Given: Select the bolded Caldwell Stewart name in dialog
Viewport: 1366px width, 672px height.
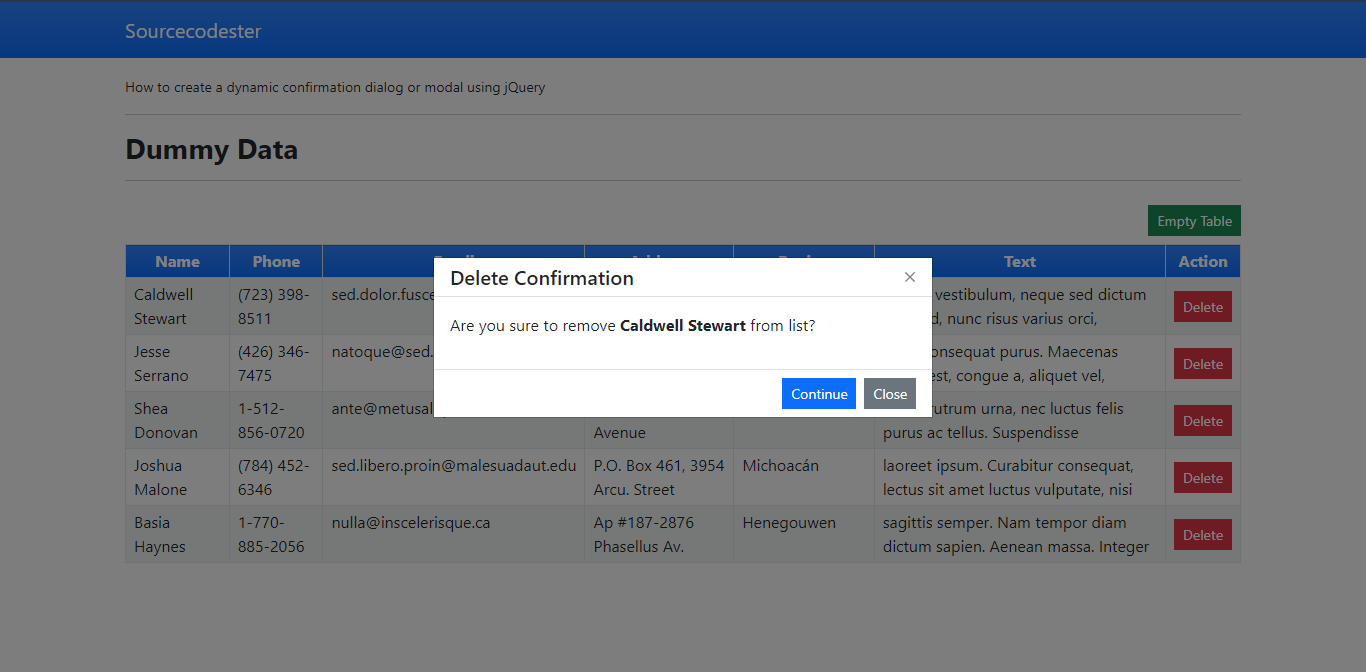Looking at the screenshot, I should click(x=683, y=325).
